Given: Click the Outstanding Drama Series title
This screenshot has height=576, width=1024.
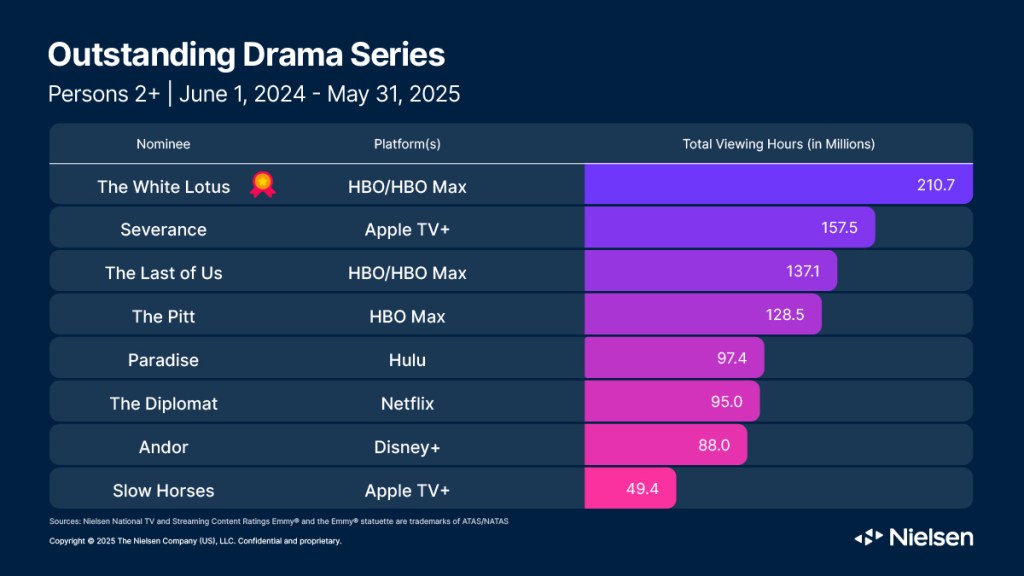Looking at the screenshot, I should pyautogui.click(x=246, y=54).
